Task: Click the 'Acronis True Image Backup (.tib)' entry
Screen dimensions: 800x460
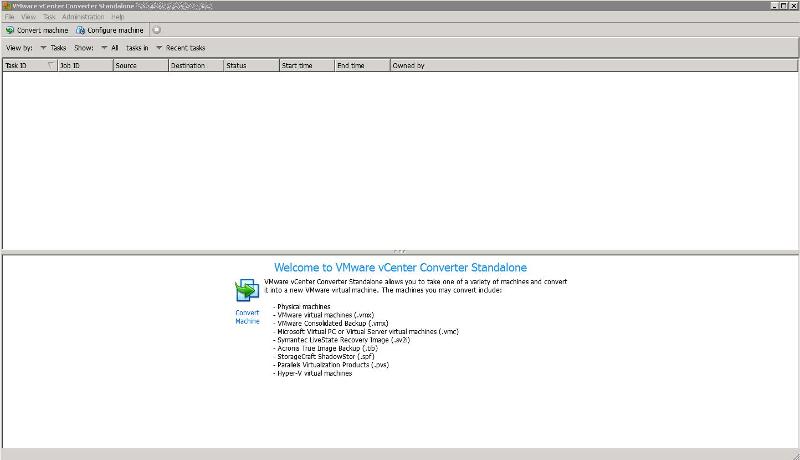Action: (x=327, y=348)
